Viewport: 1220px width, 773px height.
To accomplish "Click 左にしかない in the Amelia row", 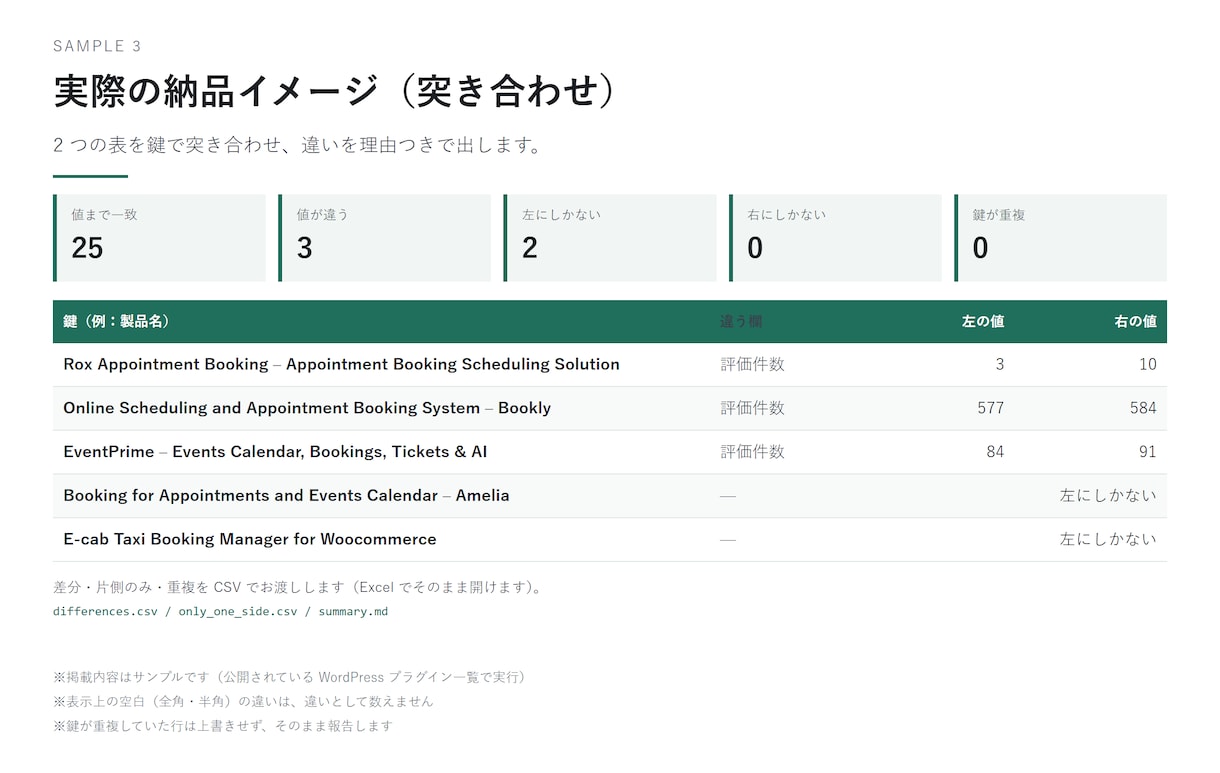I will click(x=1108, y=495).
